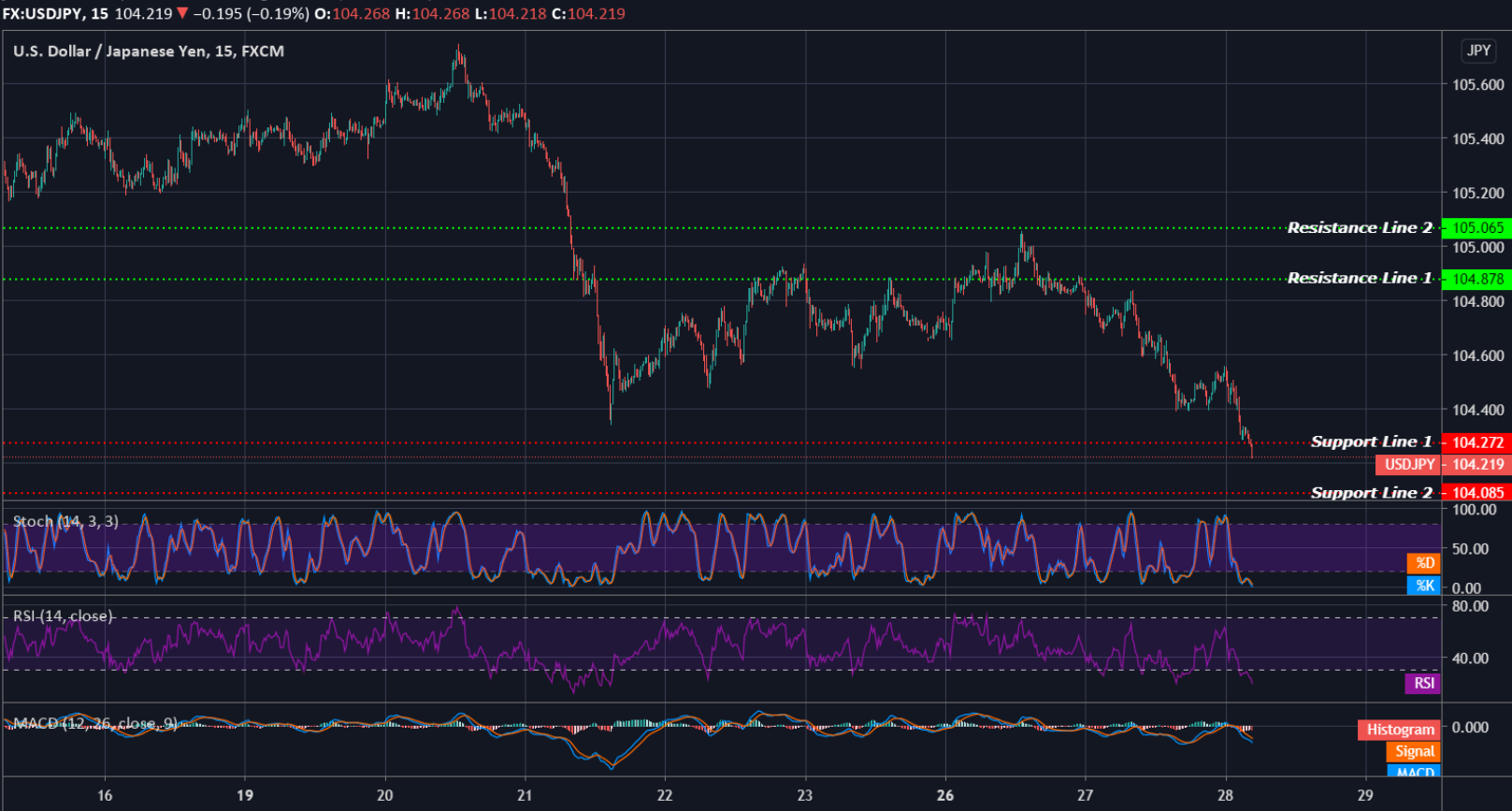Click the 22 date on time axis
The image size is (1512, 811).
(665, 796)
